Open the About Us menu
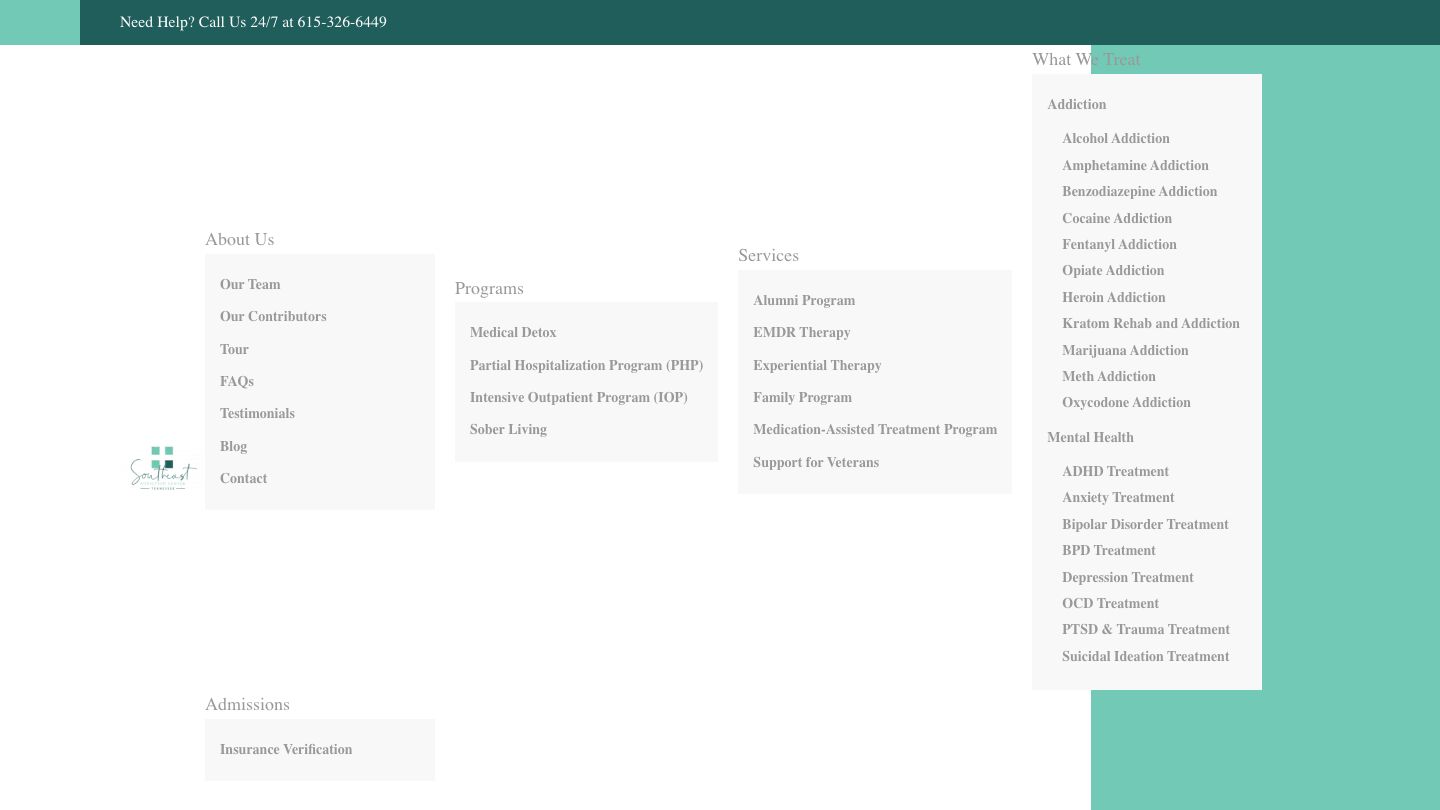The image size is (1440, 810). (239, 239)
